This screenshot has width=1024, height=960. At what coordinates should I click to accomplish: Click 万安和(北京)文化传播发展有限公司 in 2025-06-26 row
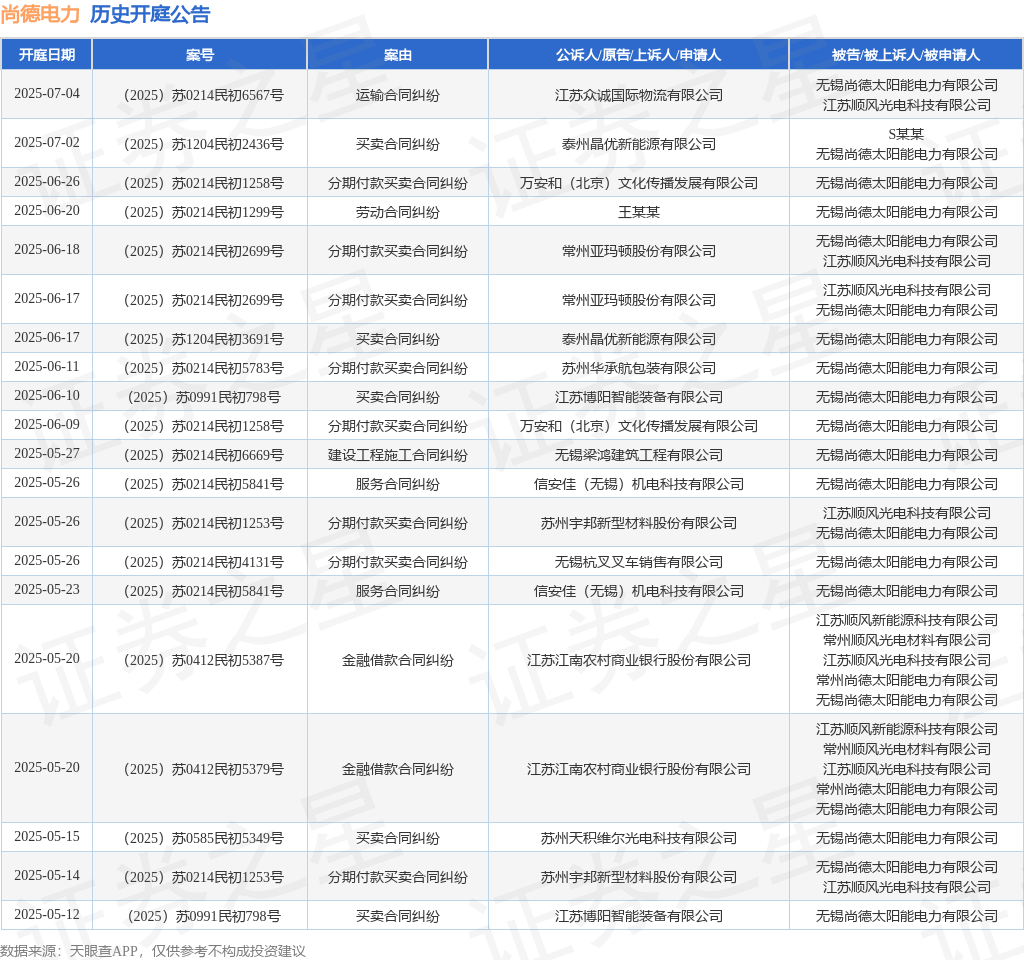tap(639, 184)
